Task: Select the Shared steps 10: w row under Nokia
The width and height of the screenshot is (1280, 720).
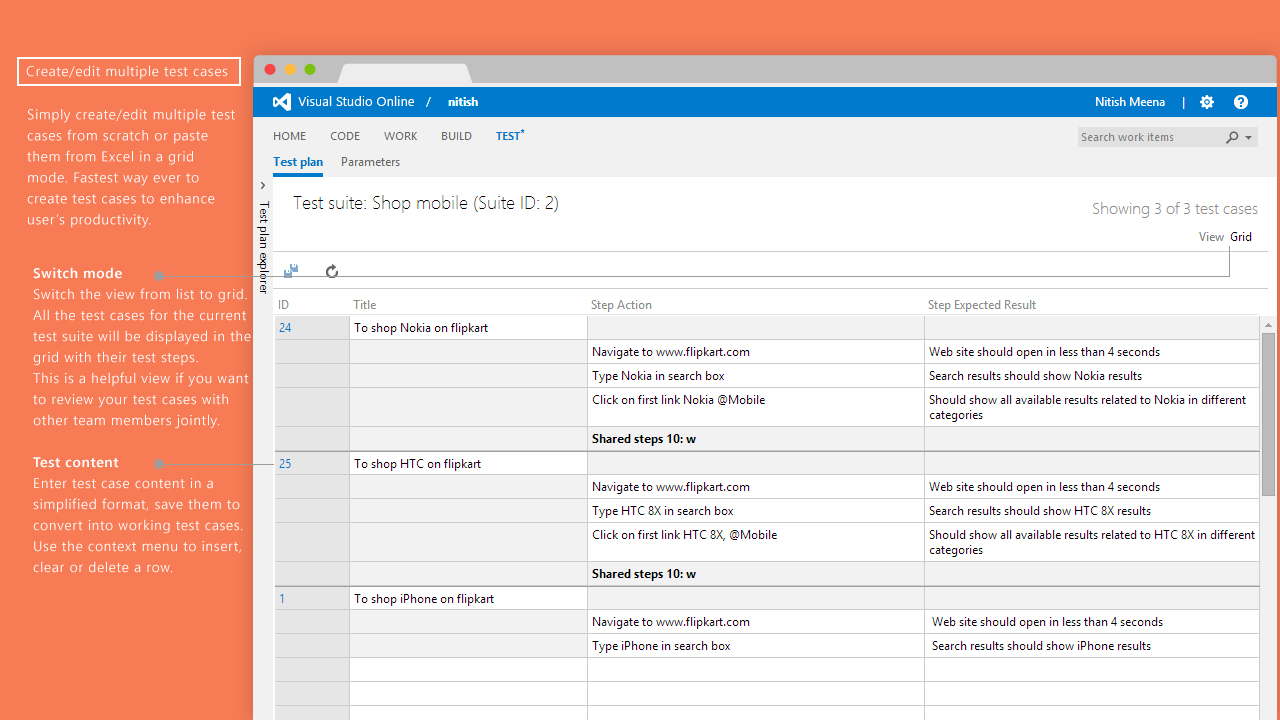Action: [x=756, y=439]
